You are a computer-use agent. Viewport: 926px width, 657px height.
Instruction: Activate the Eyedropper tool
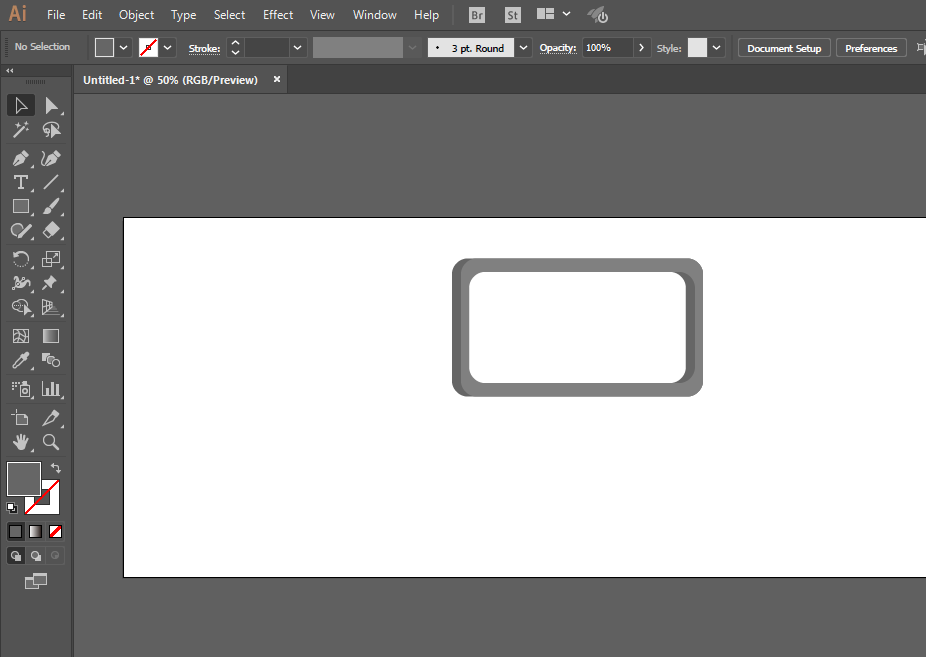point(21,360)
